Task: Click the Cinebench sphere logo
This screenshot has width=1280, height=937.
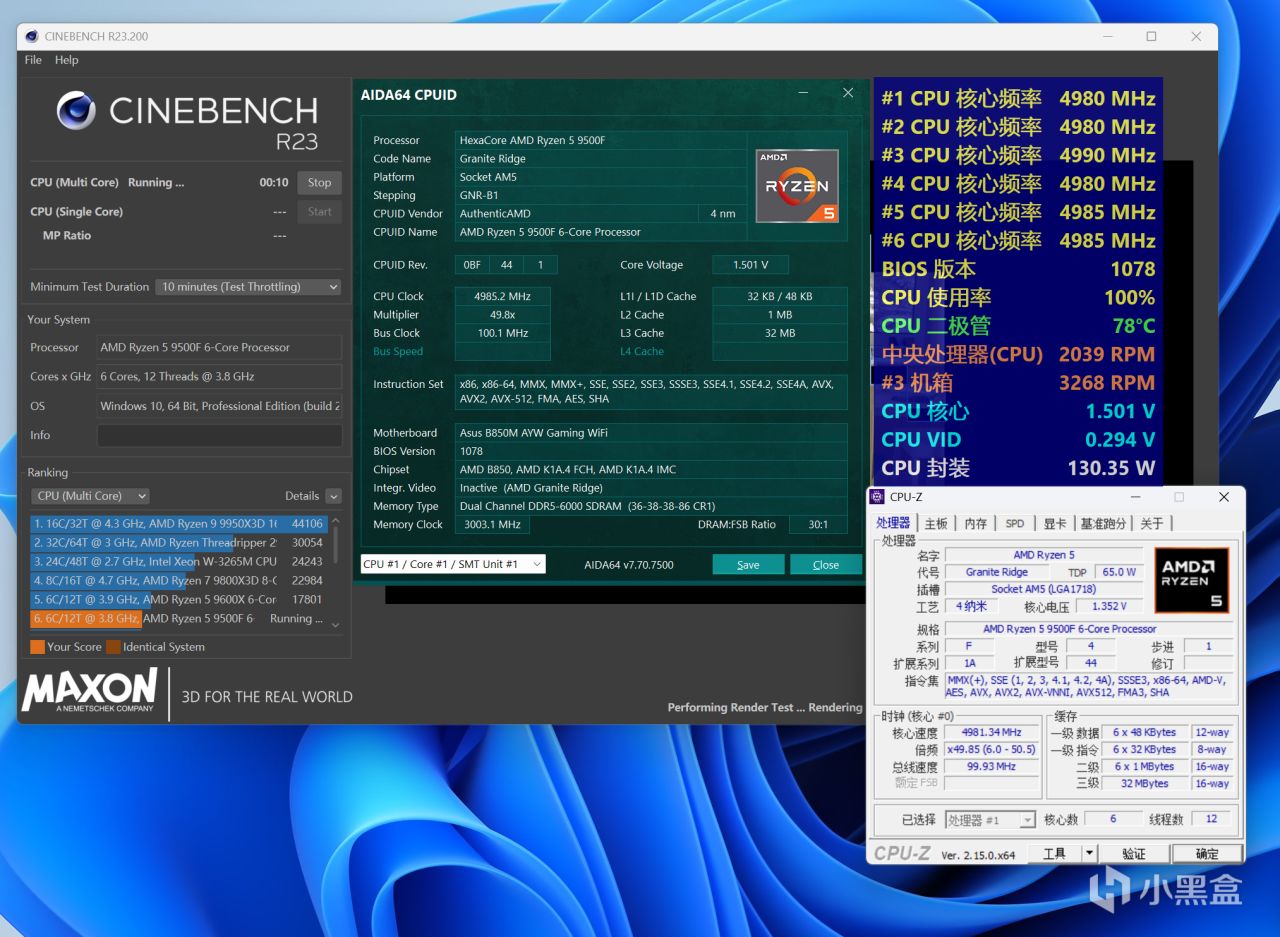Action: 76,110
